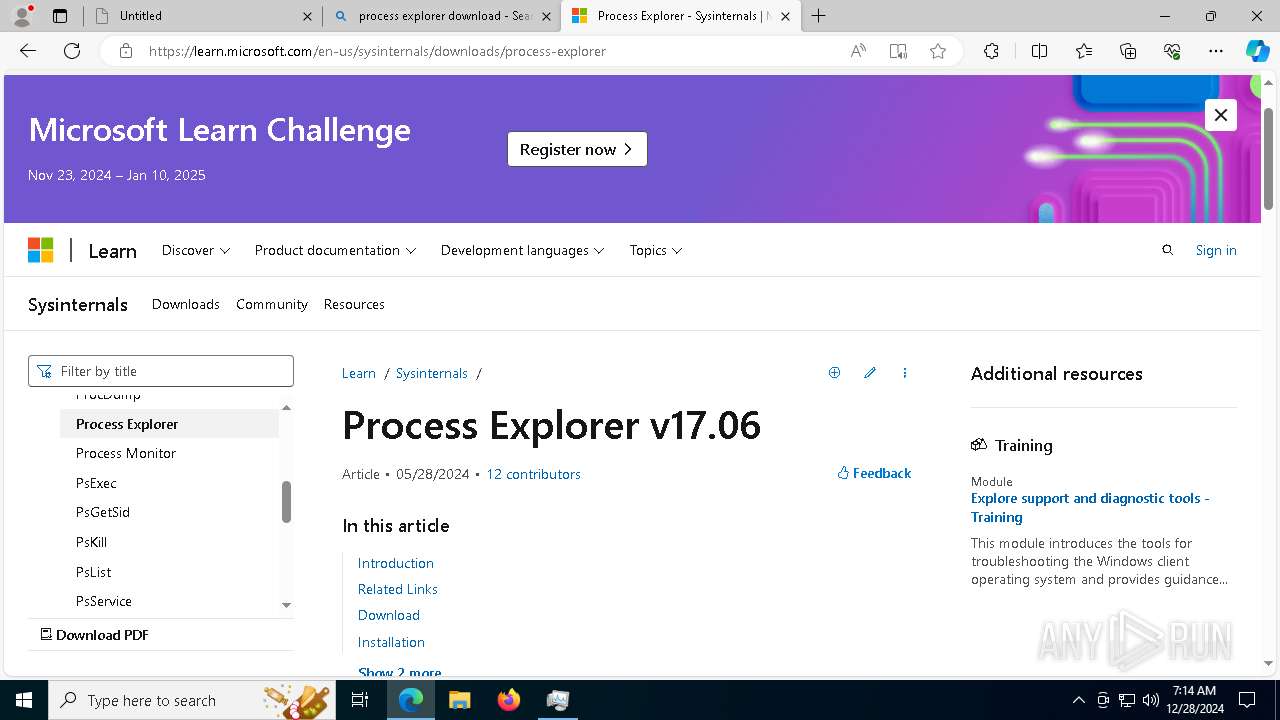Open Task View on taskbar
The height and width of the screenshot is (720, 1280).
click(360, 700)
